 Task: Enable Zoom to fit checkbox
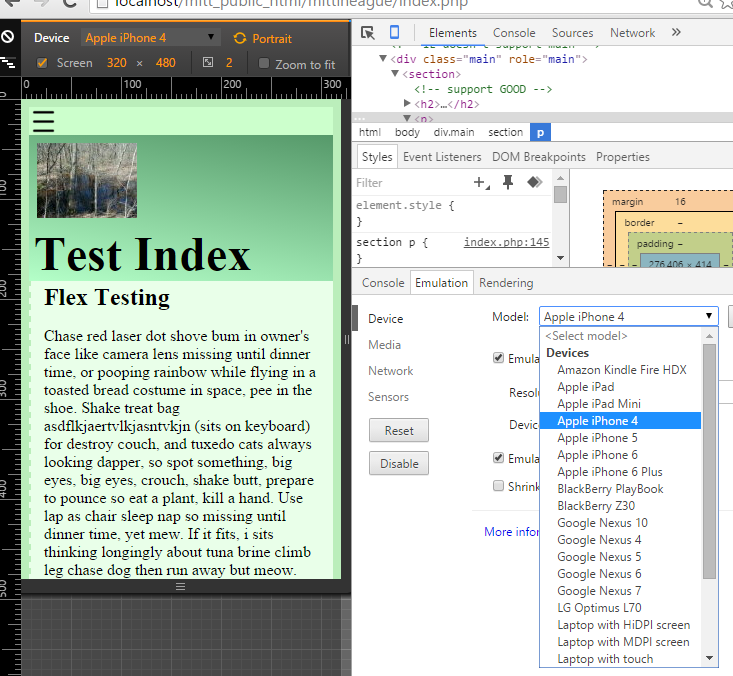264,64
